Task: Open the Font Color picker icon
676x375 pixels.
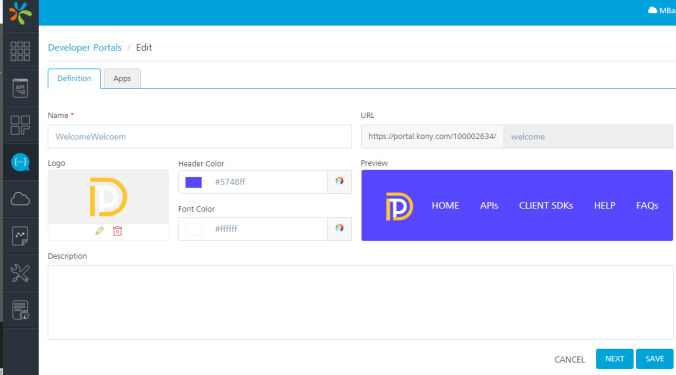Action: pos(339,228)
